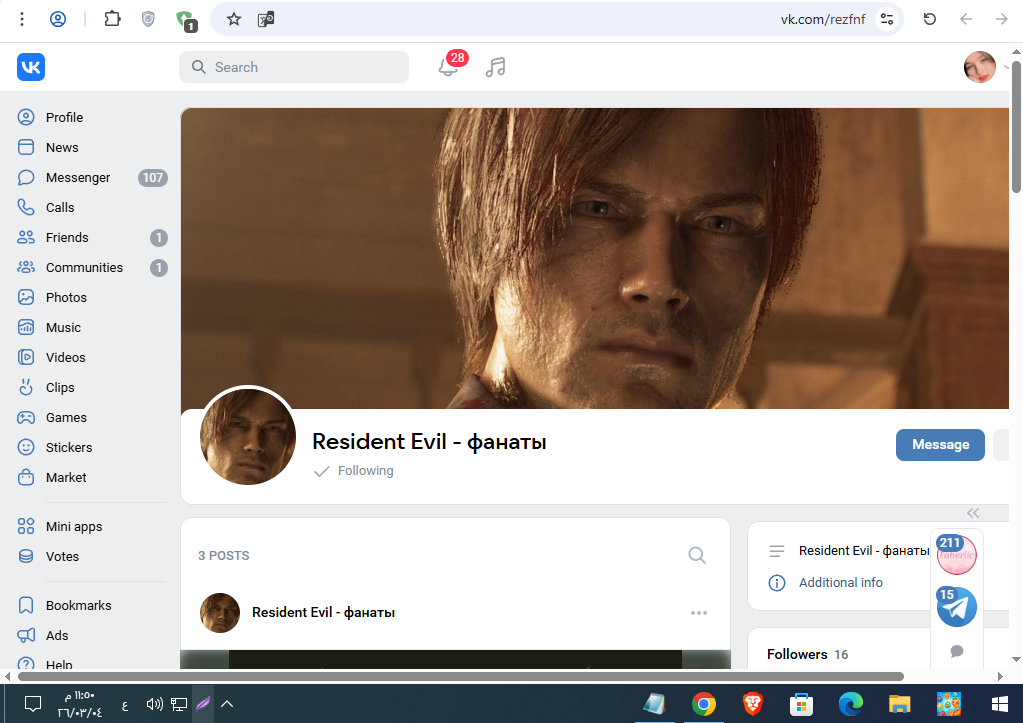1023x723 pixels.
Task: Click the Clips hand icon
Action: point(26,388)
